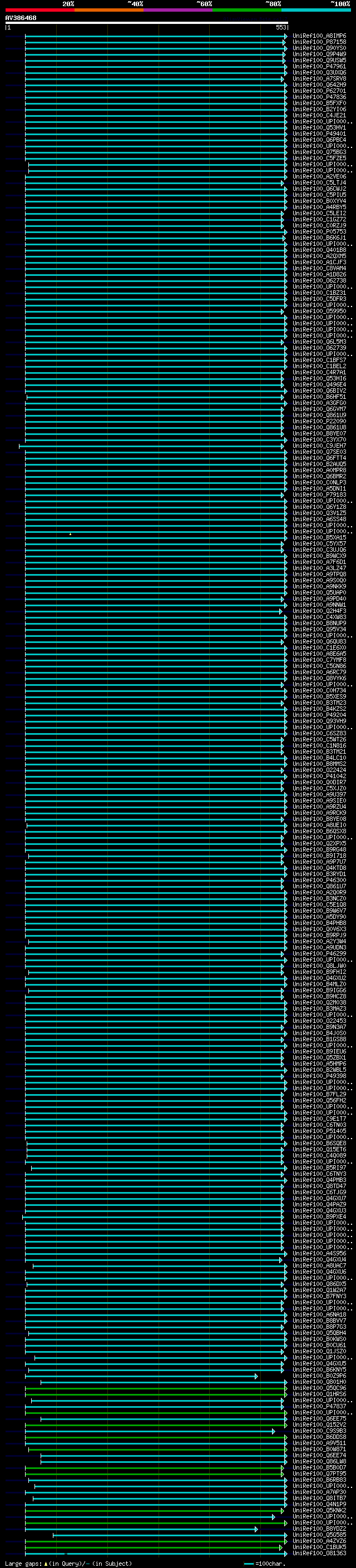Select the UniRef100_Q3UXQ6 label

pyautogui.click(x=319, y=72)
